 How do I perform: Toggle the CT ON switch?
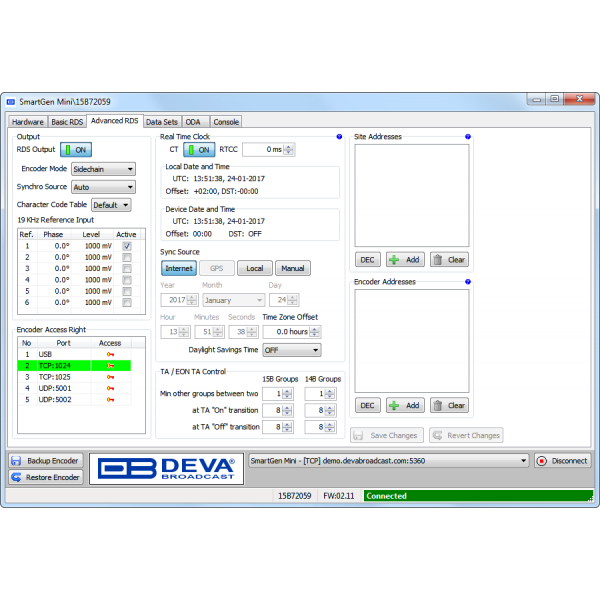coord(199,150)
